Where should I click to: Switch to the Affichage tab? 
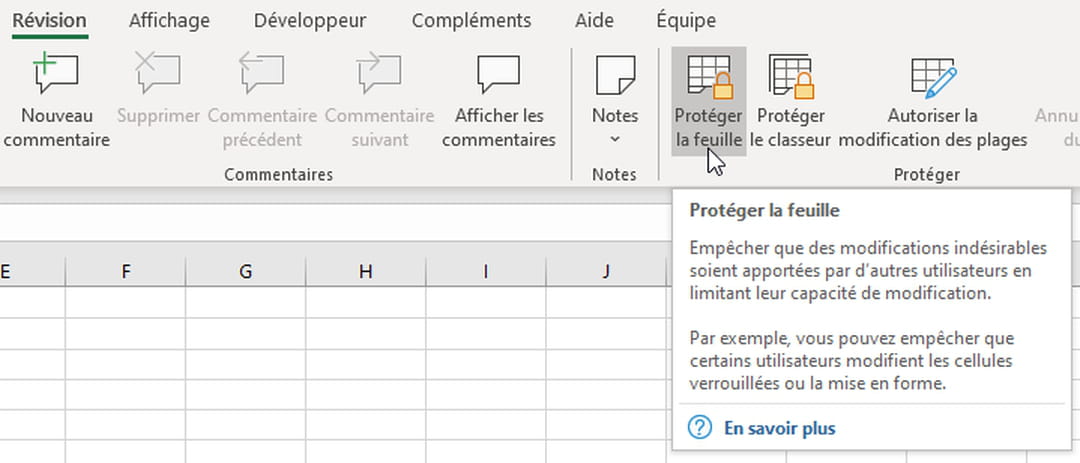point(169,21)
